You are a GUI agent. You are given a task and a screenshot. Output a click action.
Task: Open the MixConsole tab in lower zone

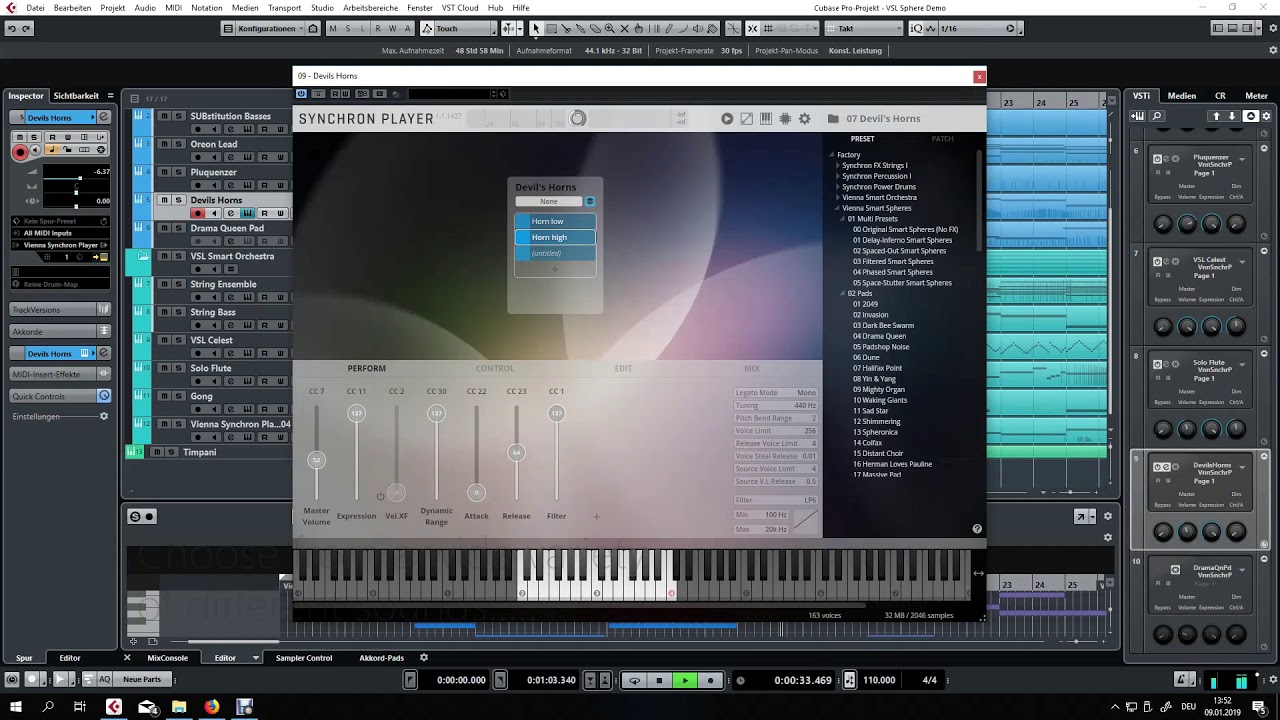pyautogui.click(x=168, y=658)
